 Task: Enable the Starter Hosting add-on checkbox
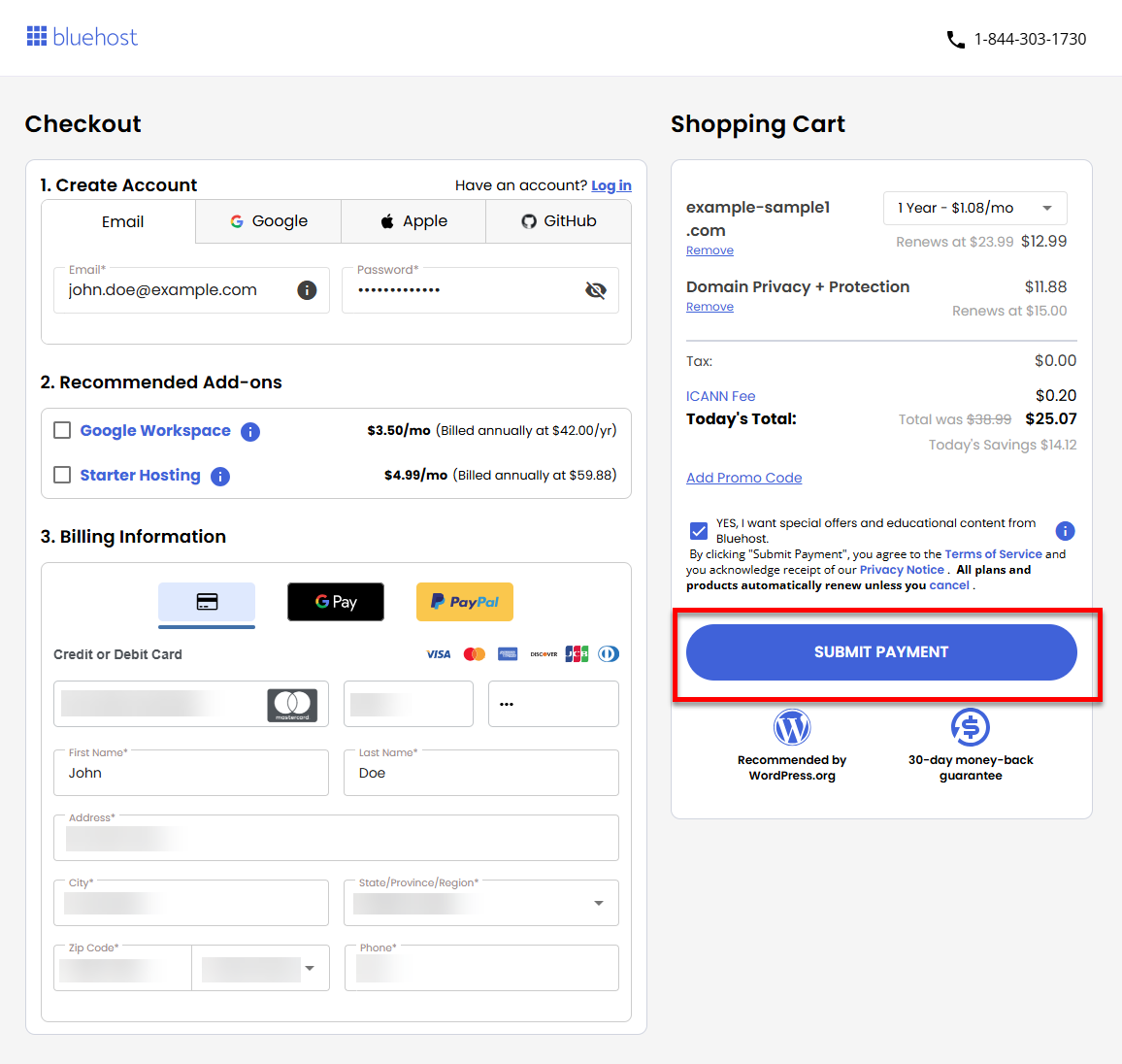62,475
